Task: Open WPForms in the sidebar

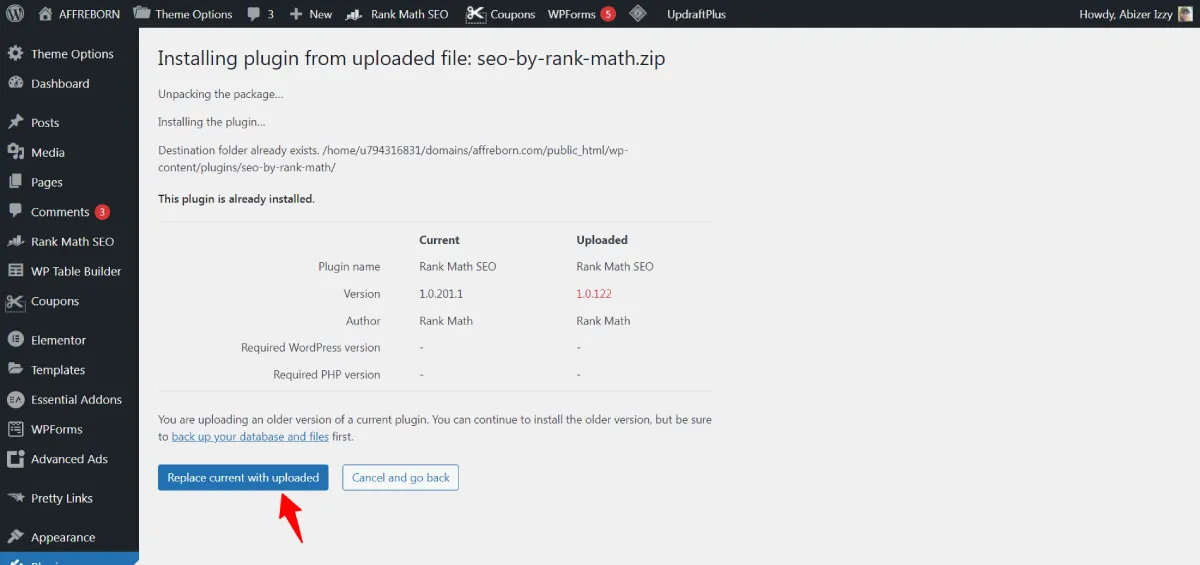Action: pyautogui.click(x=57, y=429)
